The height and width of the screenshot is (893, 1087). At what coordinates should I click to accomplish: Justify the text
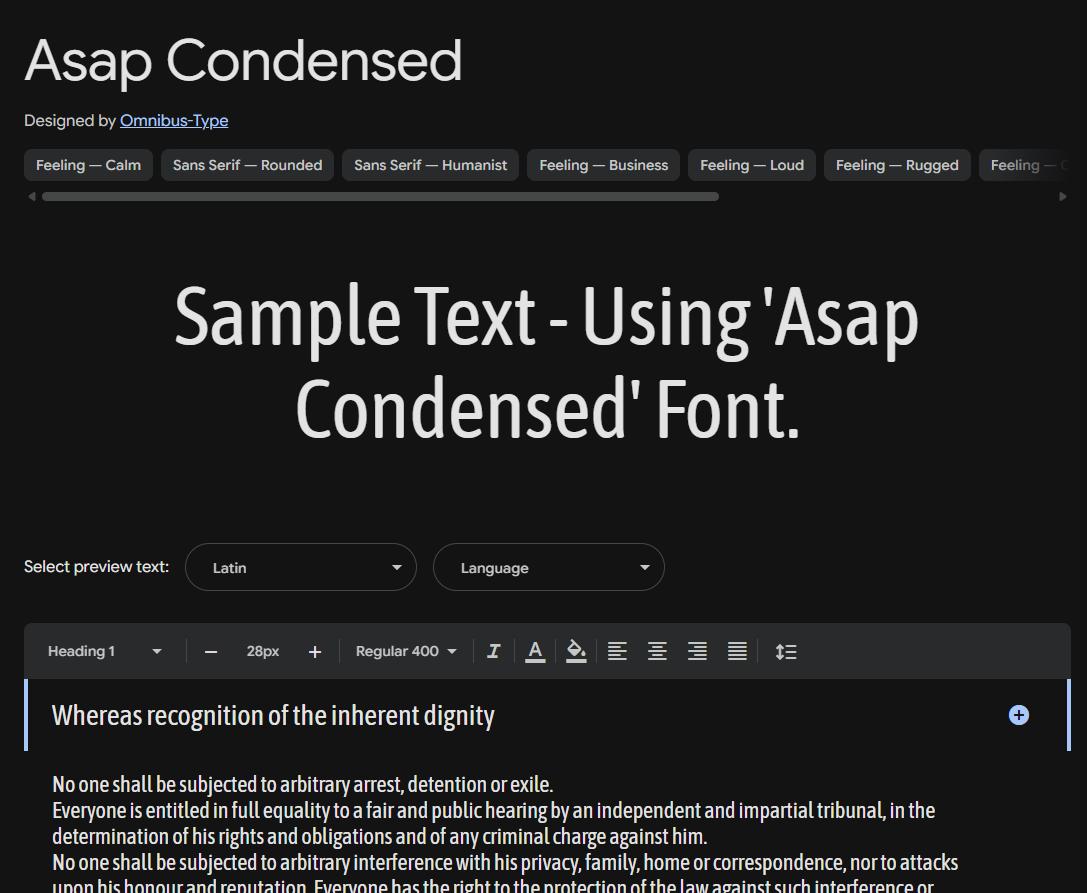coord(737,651)
